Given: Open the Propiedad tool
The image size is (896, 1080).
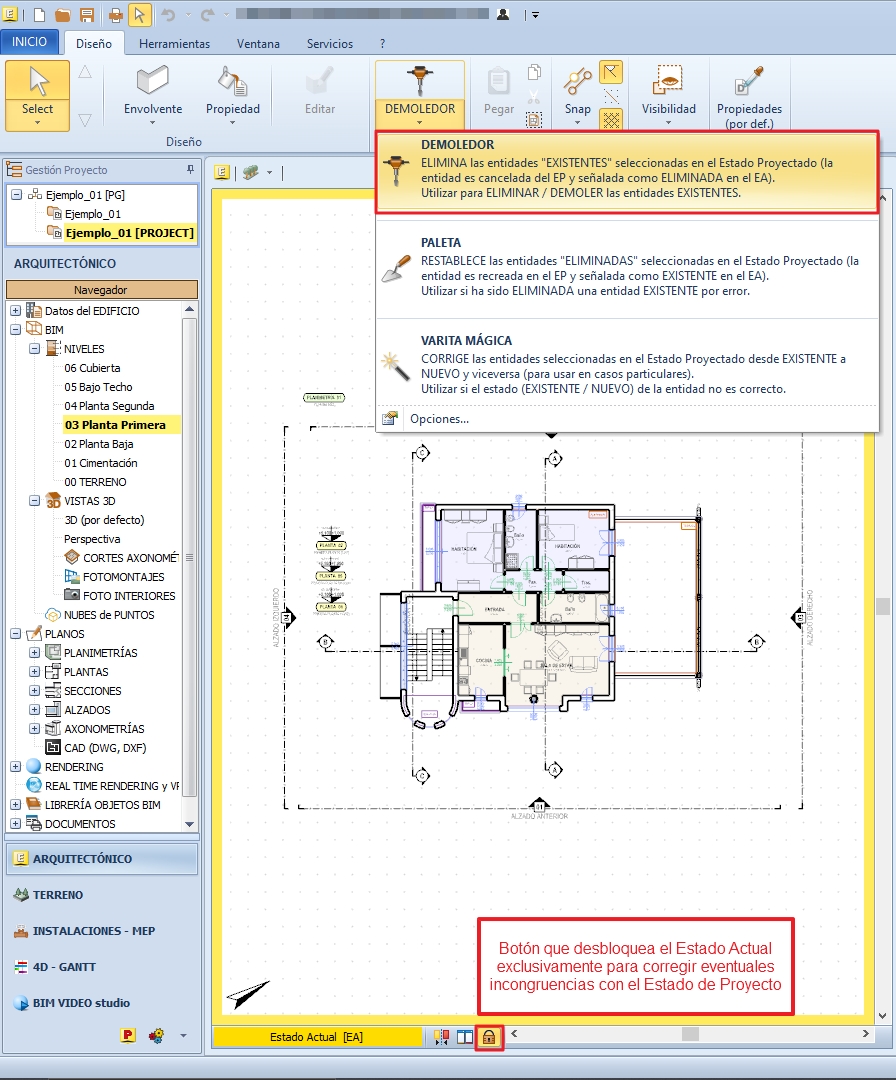Looking at the screenshot, I should pyautogui.click(x=233, y=95).
